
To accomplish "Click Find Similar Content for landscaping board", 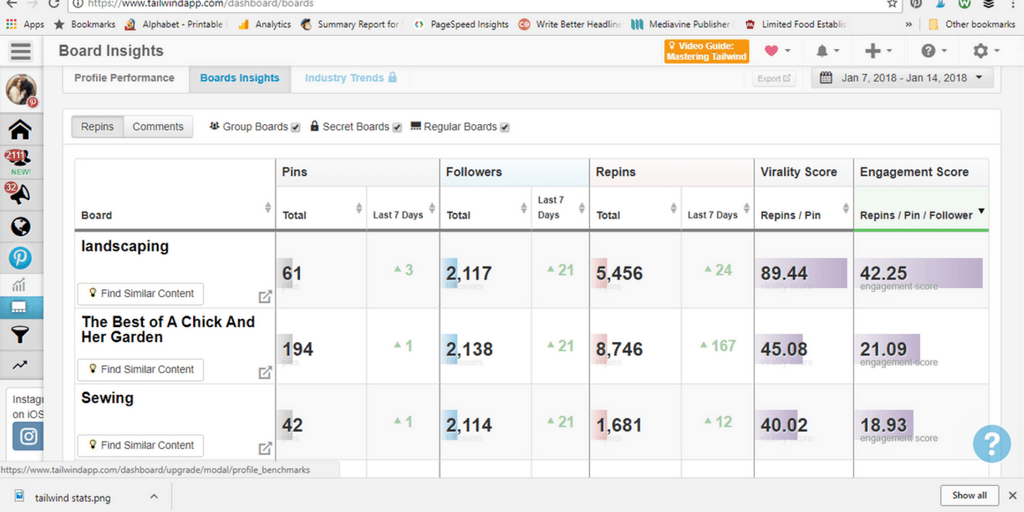I will tap(140, 294).
